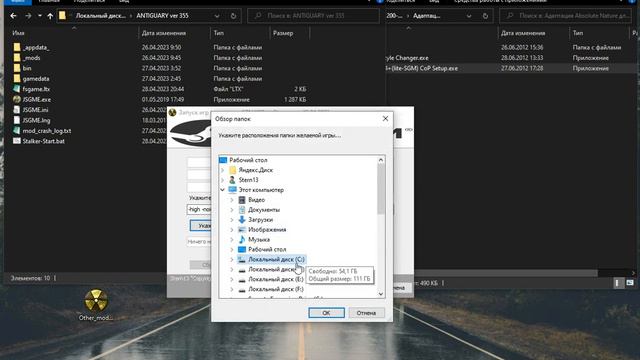Click the folder tree scrollbar thumb
The width and height of the screenshot is (640, 360).
381,189
